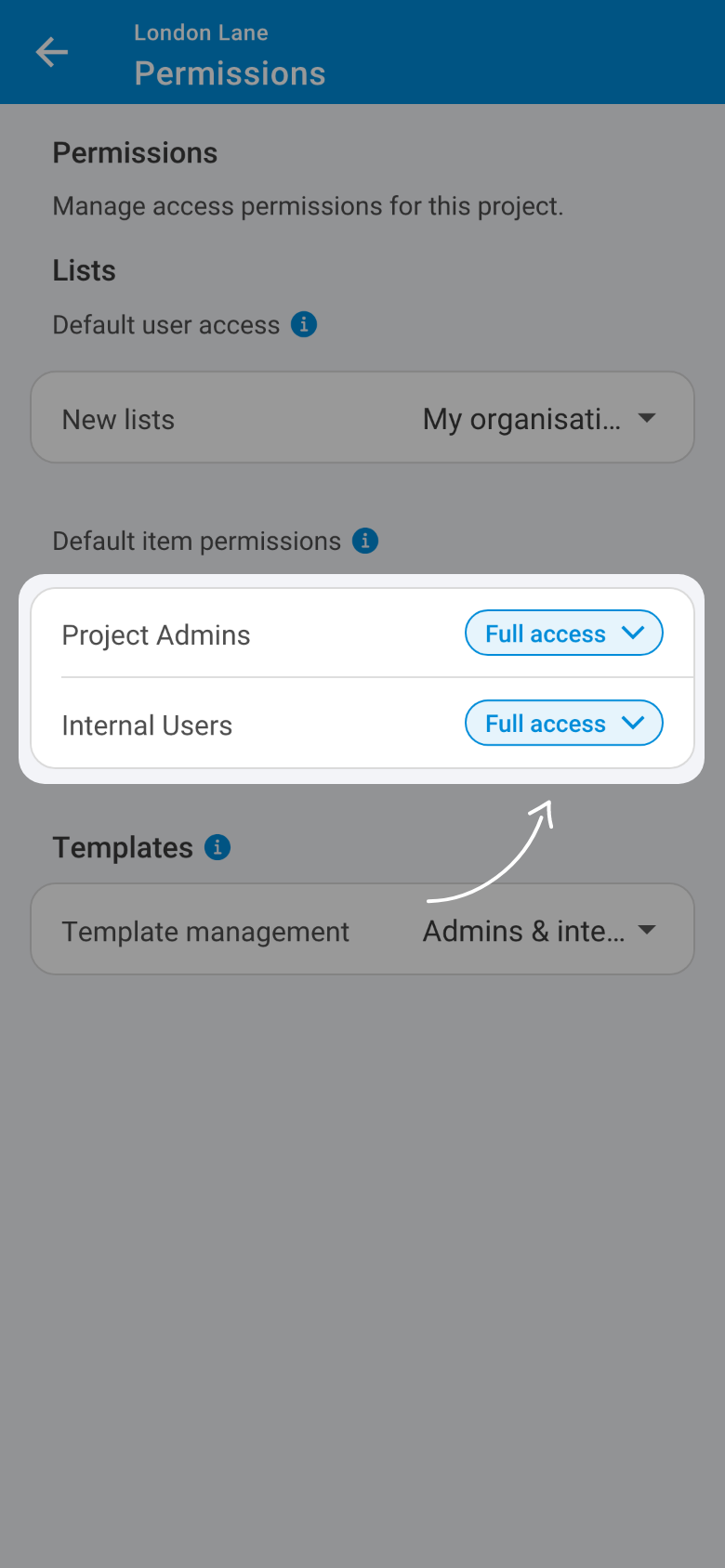Click the Permissions header title
The width and height of the screenshot is (725, 1568).
(230, 73)
